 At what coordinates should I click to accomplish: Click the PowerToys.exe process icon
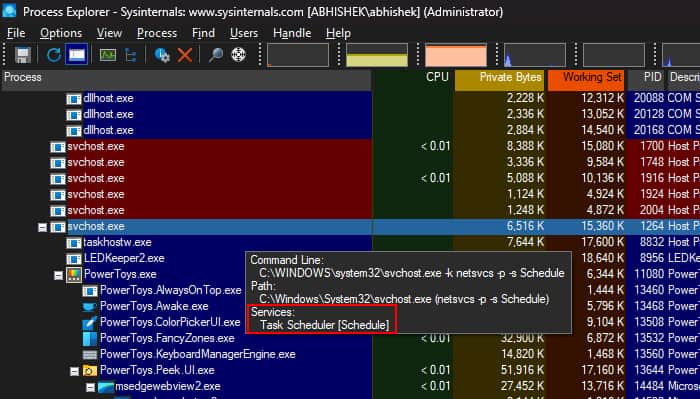(x=74, y=274)
